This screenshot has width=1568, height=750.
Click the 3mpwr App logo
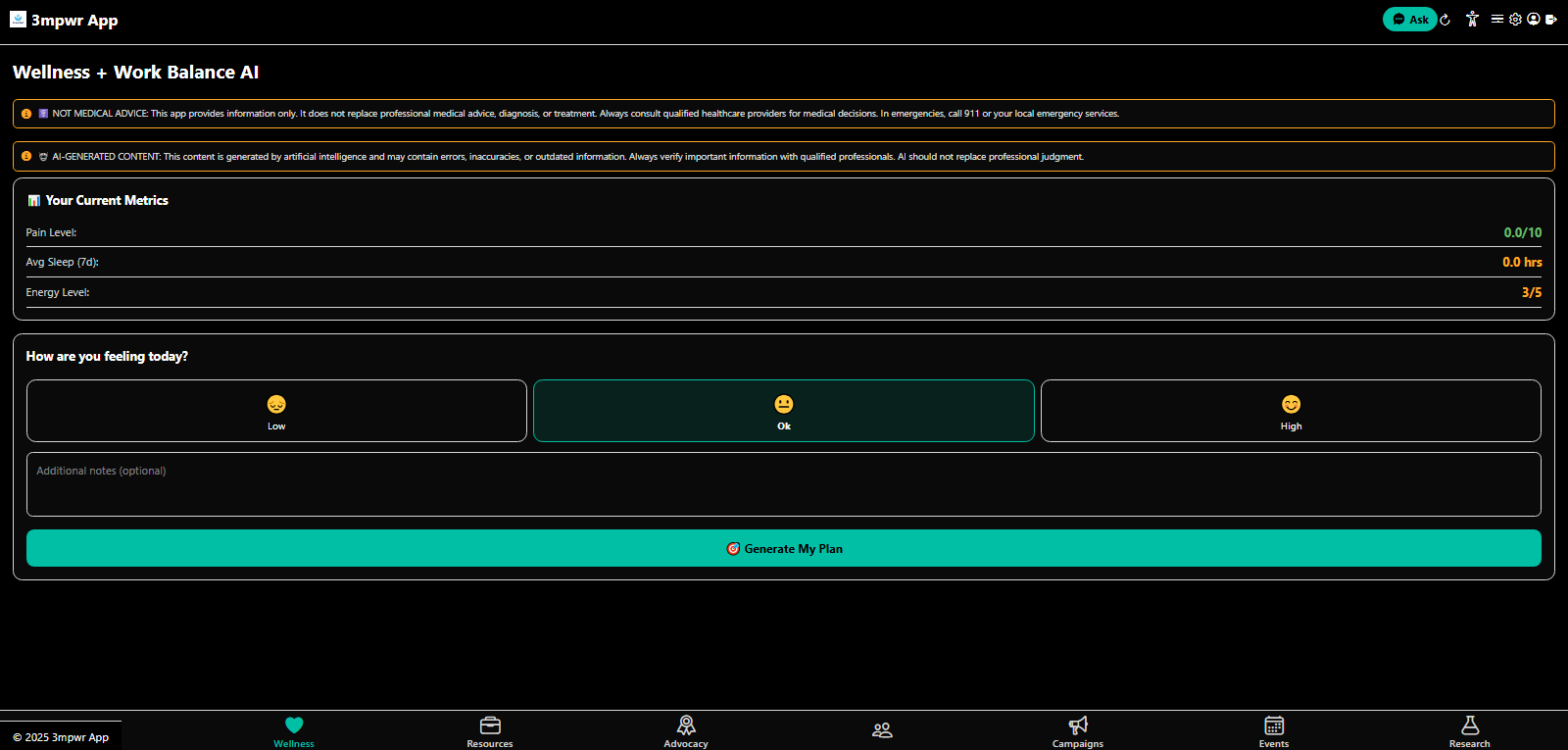point(18,20)
